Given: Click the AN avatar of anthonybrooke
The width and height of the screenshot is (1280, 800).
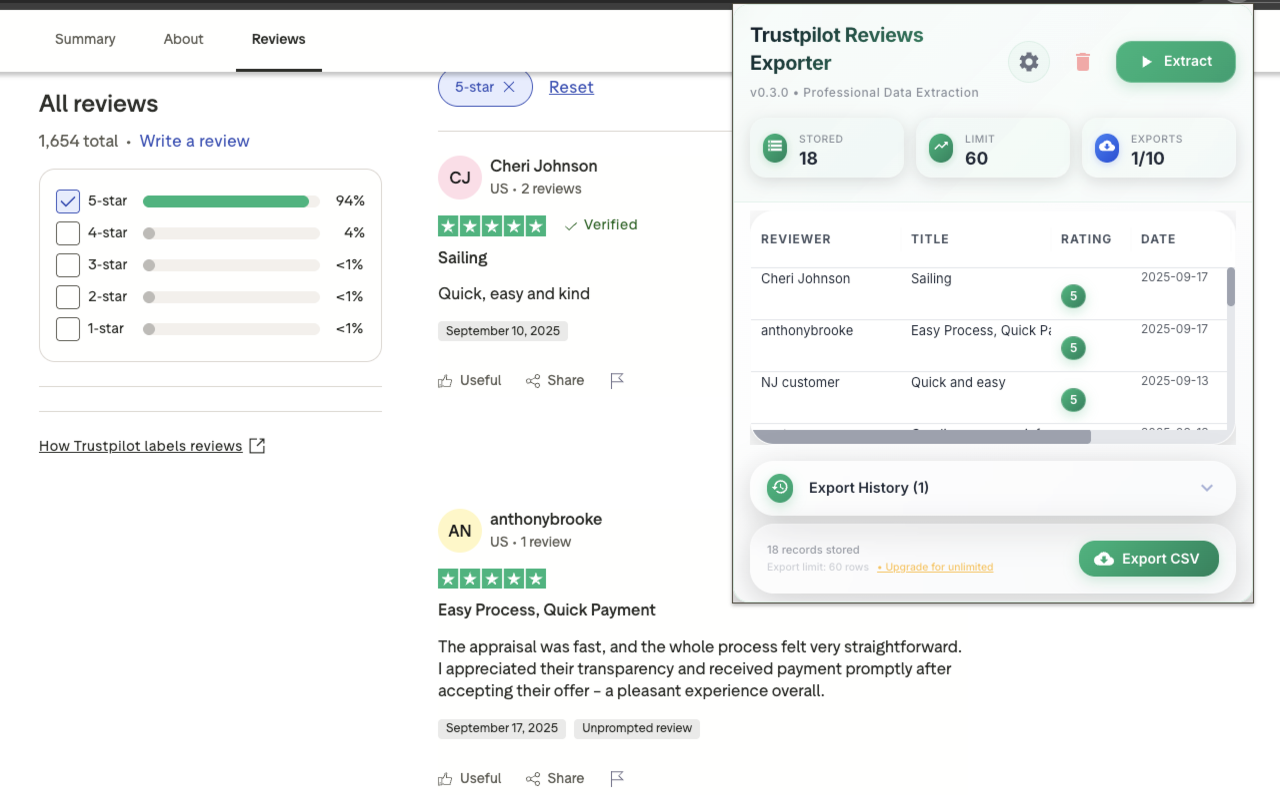Looking at the screenshot, I should click(x=460, y=531).
